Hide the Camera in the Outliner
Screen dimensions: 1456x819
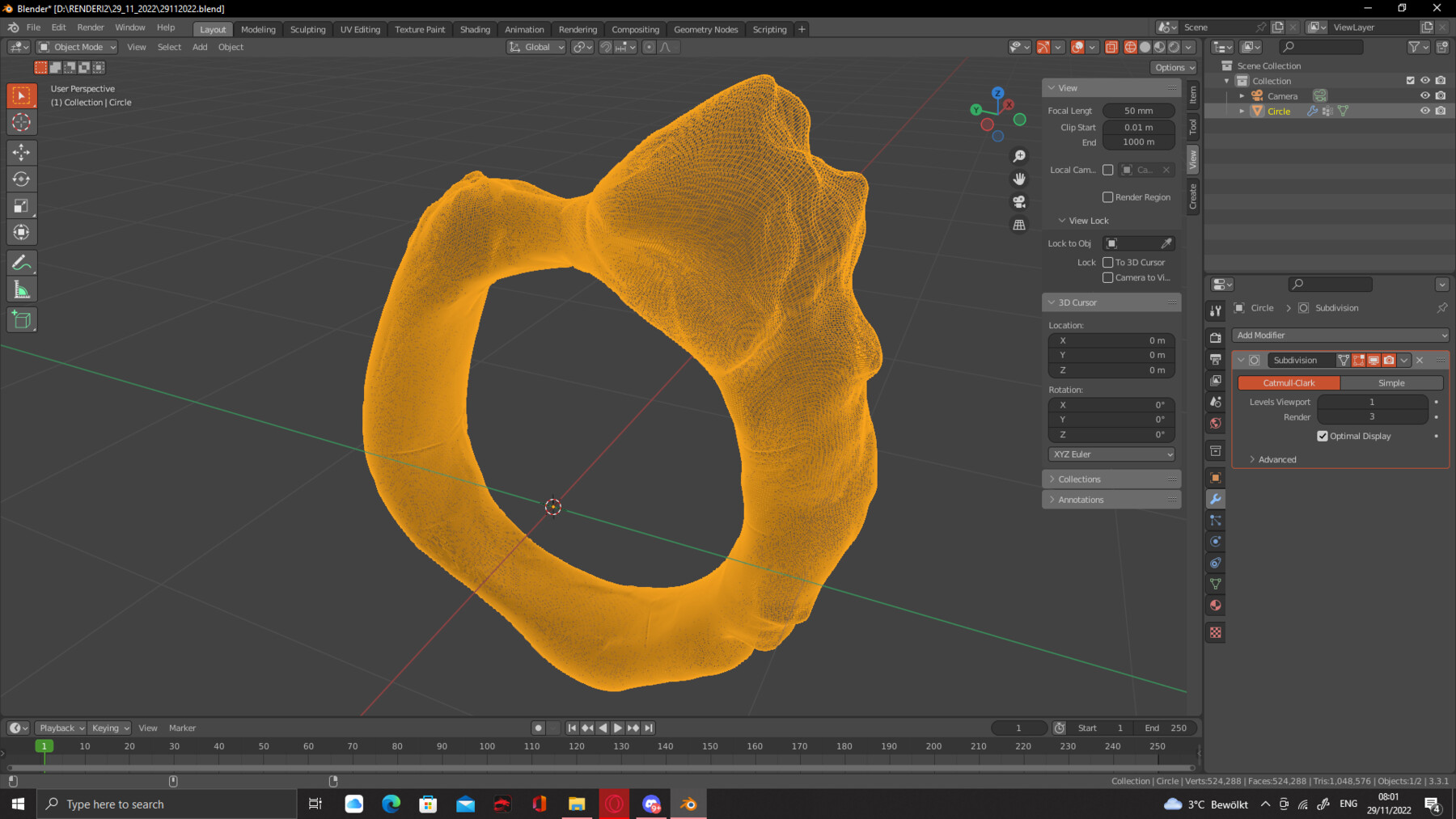tap(1424, 95)
